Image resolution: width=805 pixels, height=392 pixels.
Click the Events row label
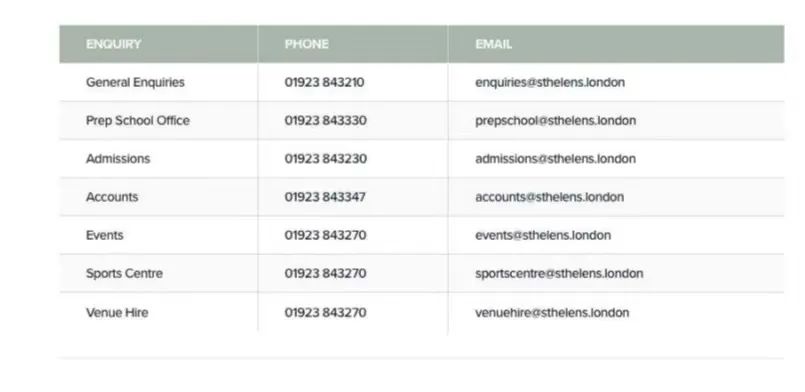point(105,236)
